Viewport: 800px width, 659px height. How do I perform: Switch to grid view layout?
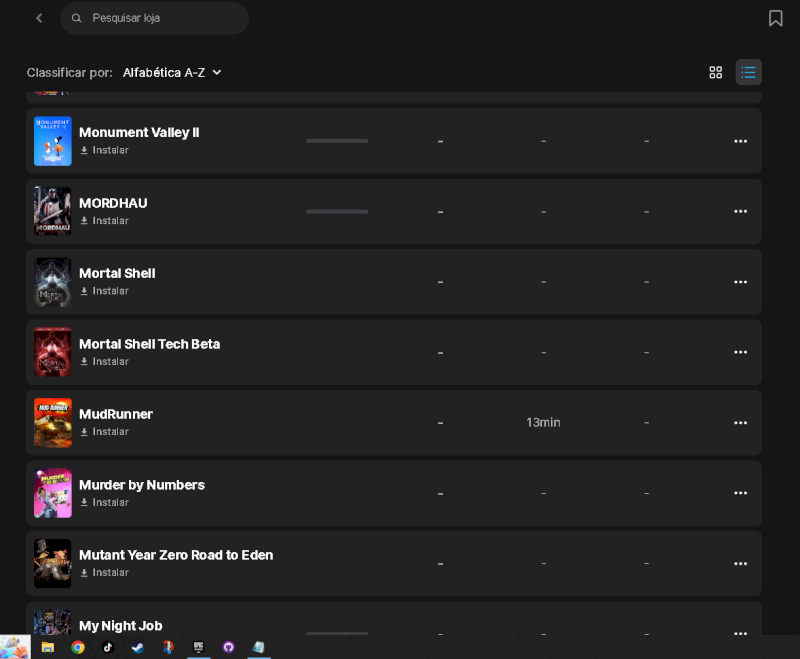[x=715, y=72]
